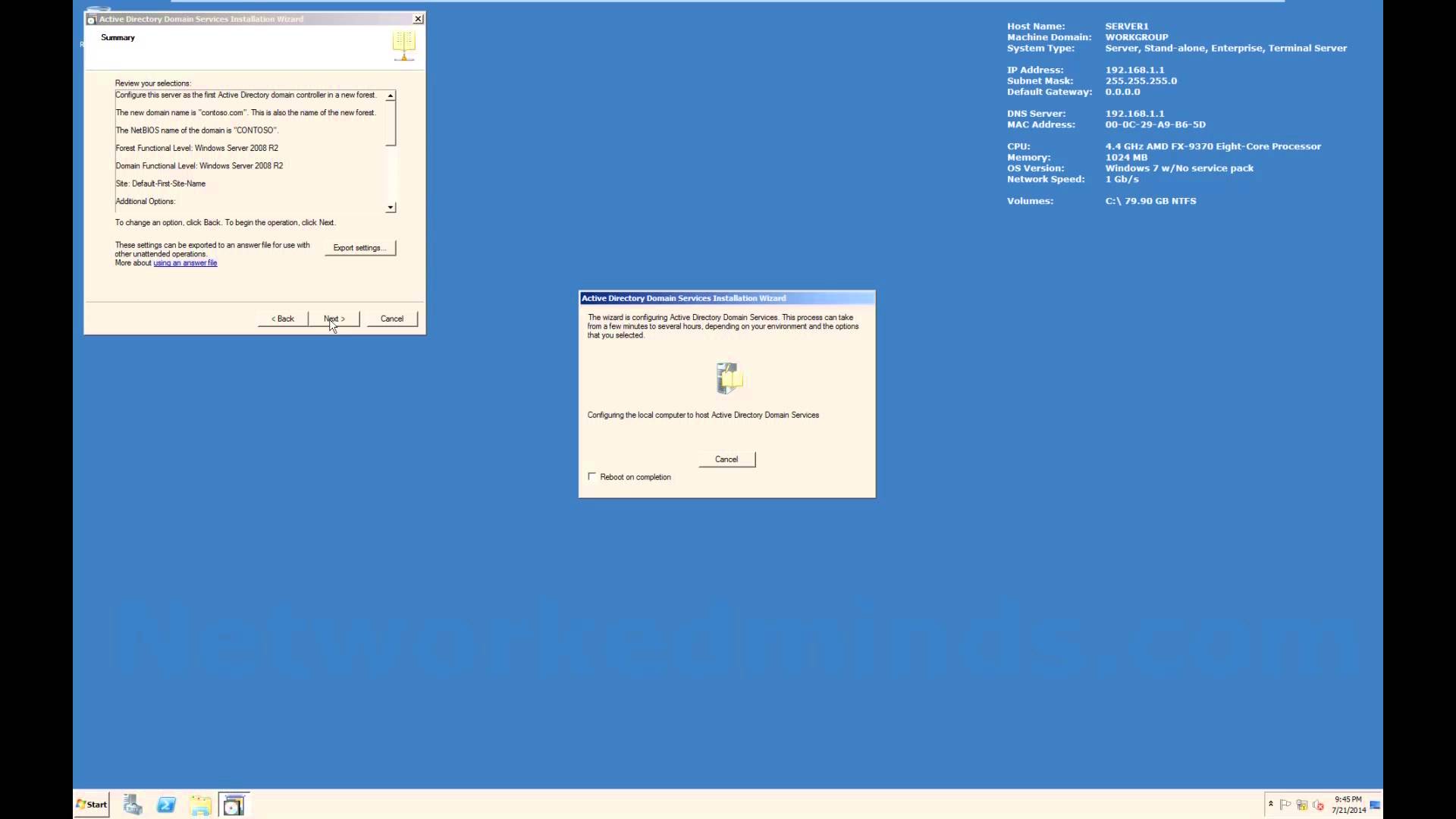
Task: Open the 'using an answer file' link
Action: coord(185,263)
